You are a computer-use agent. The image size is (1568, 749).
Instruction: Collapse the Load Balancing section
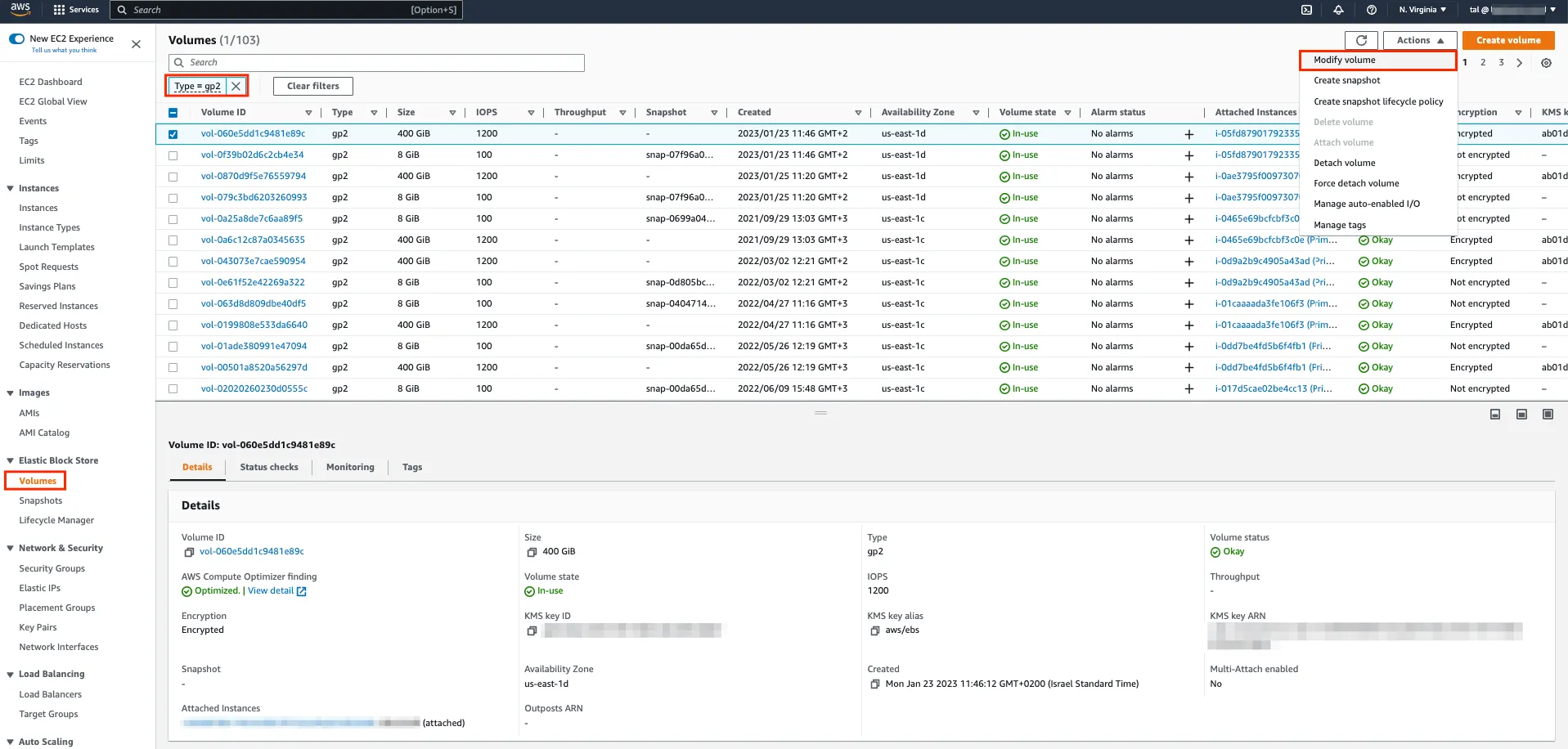coord(10,675)
